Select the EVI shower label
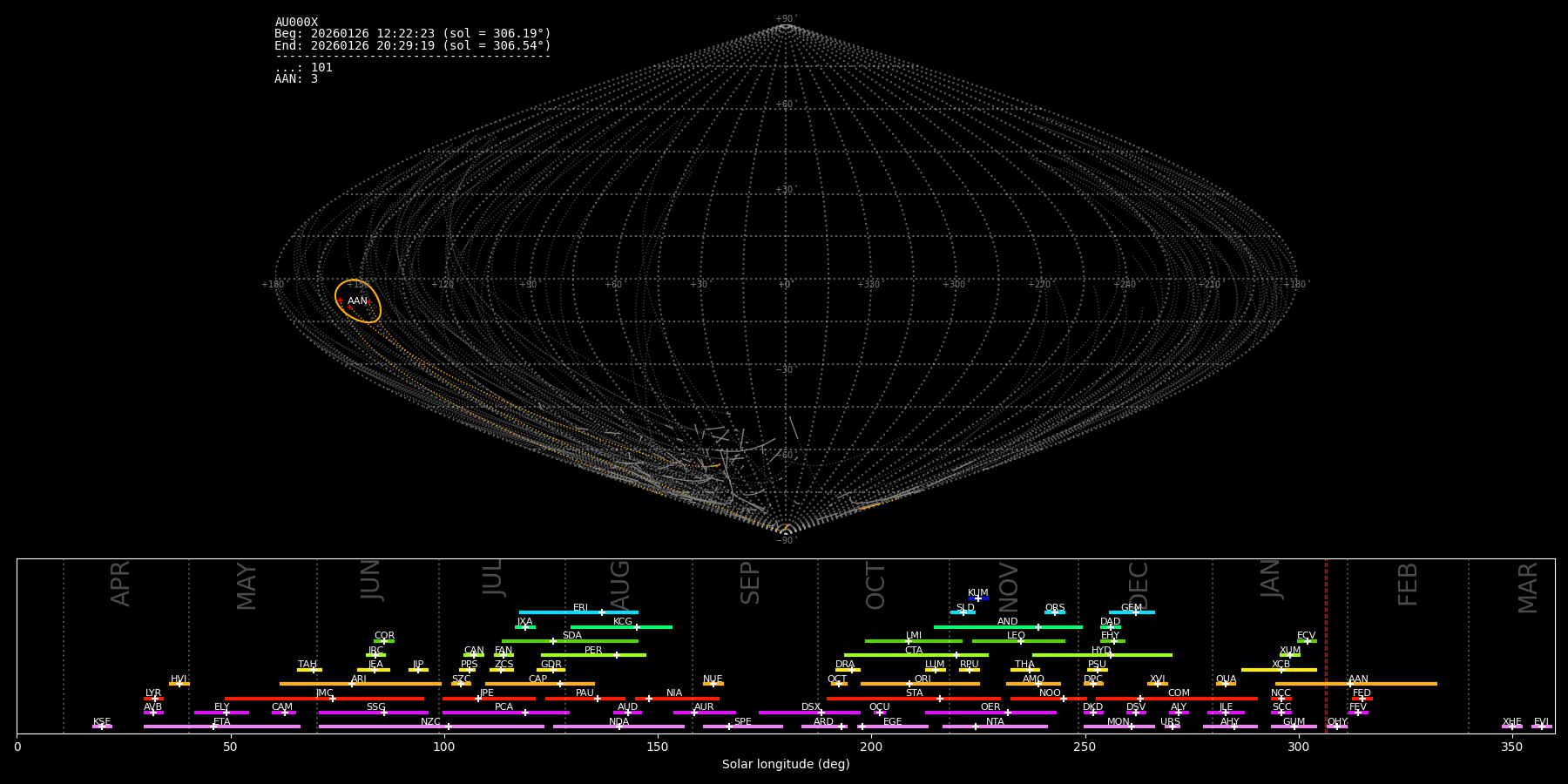Viewport: 1568px width, 784px height. (x=1541, y=722)
